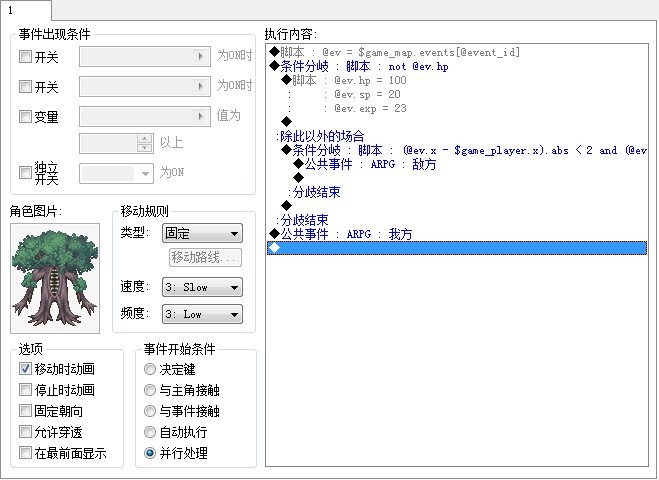The image size is (659, 480).
Task: Open the 类型 dropdown showing 固定
Action: (202, 233)
